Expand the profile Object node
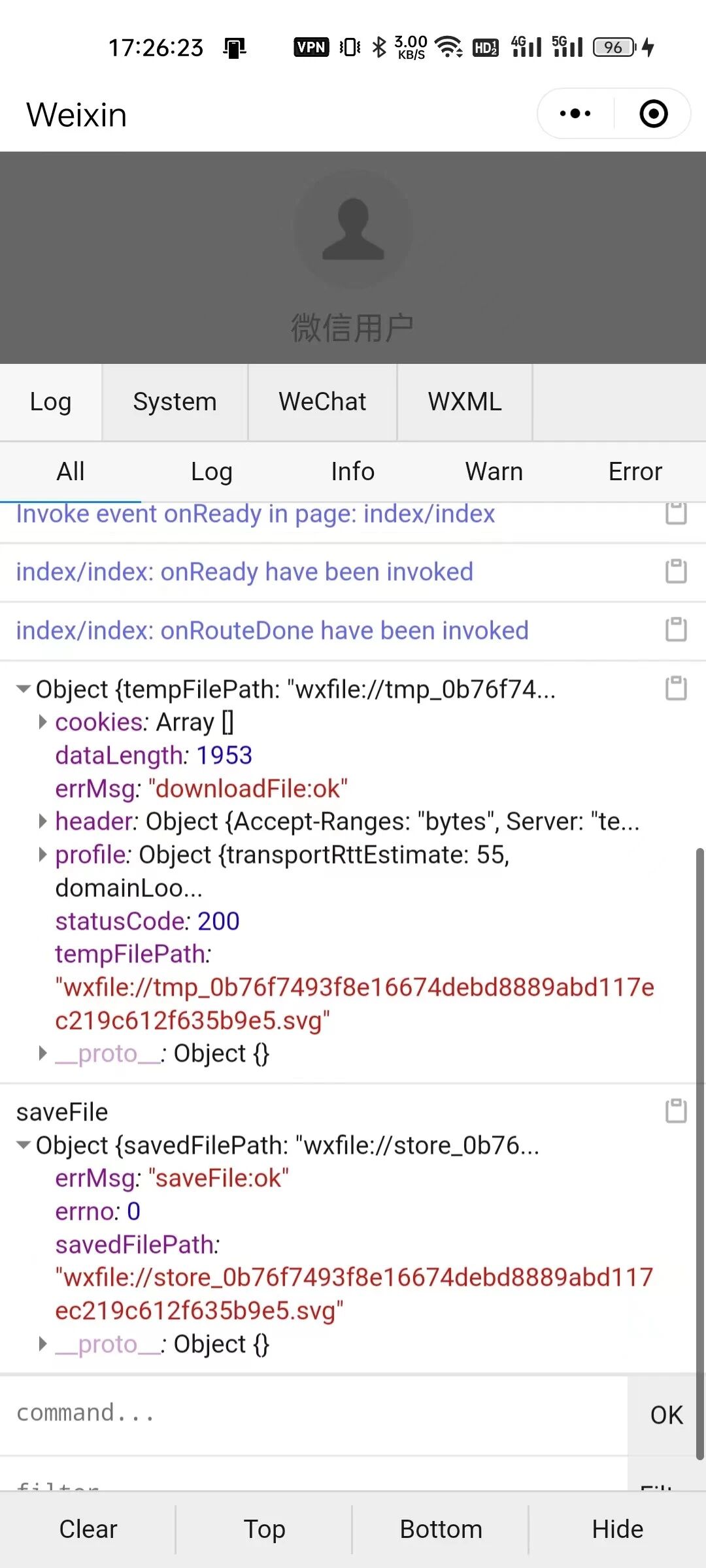 pyautogui.click(x=42, y=854)
